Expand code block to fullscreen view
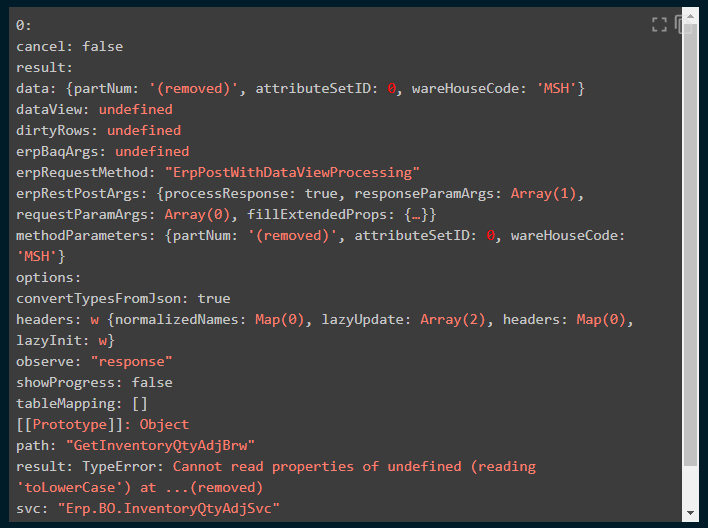The width and height of the screenshot is (708, 528). pos(659,25)
